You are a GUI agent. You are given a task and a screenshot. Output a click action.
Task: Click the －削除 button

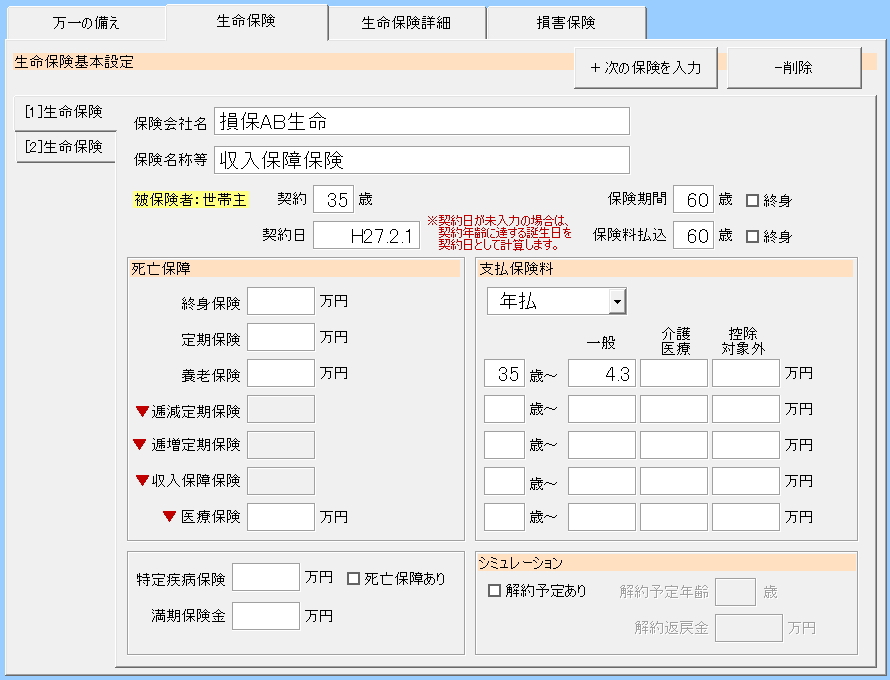tap(793, 68)
